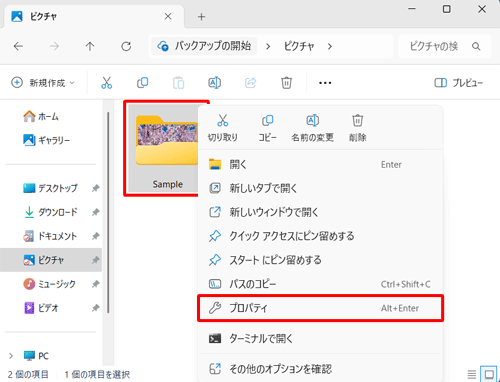Choose ターミナルで開く
Image resolution: width=500 pixels, height=382 pixels.
[x=321, y=338]
